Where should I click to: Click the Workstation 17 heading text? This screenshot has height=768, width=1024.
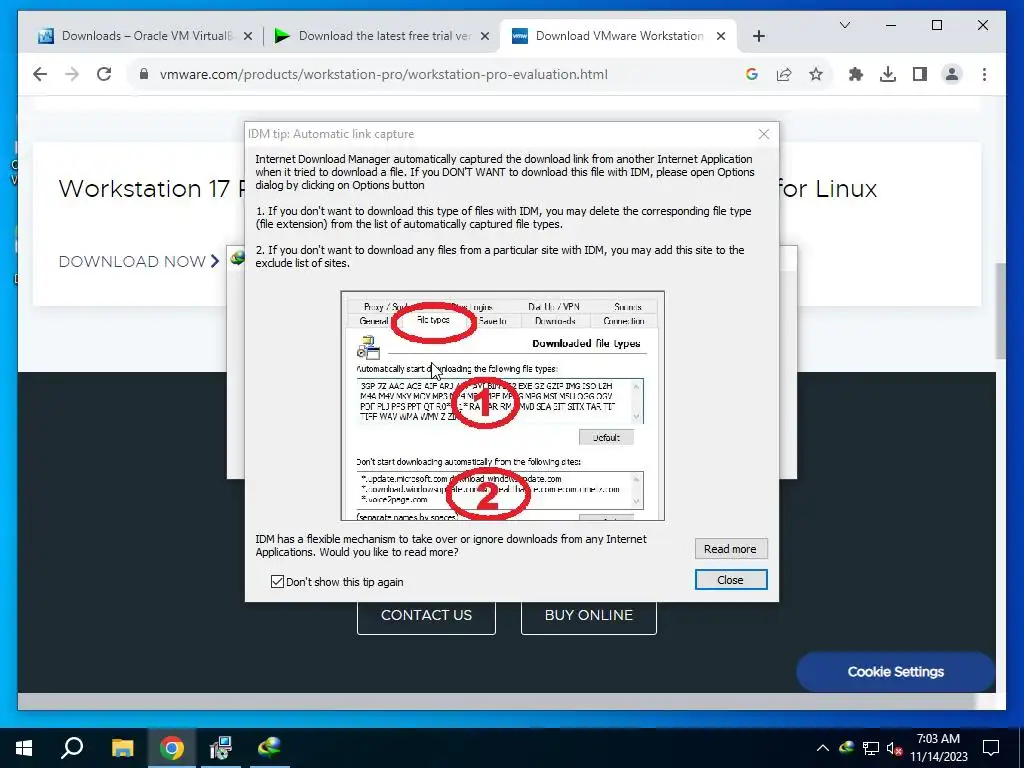pos(144,189)
